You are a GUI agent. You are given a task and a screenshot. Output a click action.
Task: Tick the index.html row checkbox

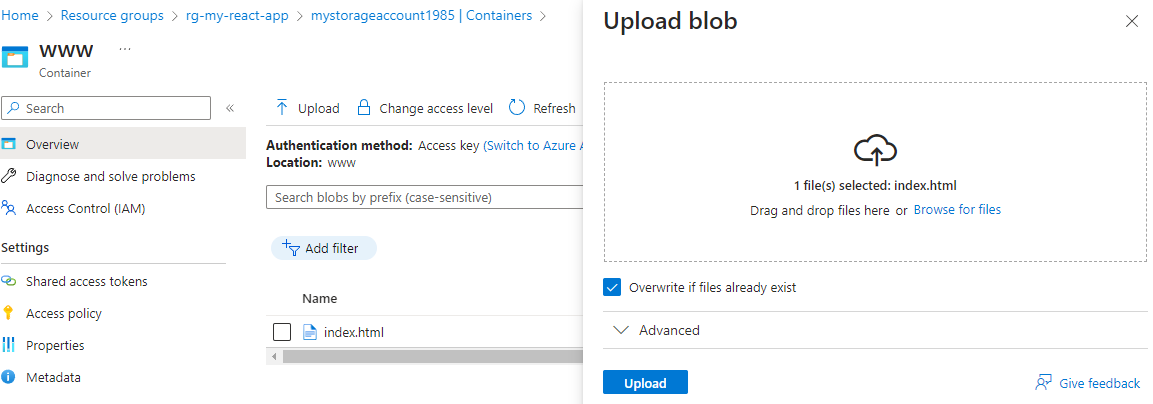point(282,333)
